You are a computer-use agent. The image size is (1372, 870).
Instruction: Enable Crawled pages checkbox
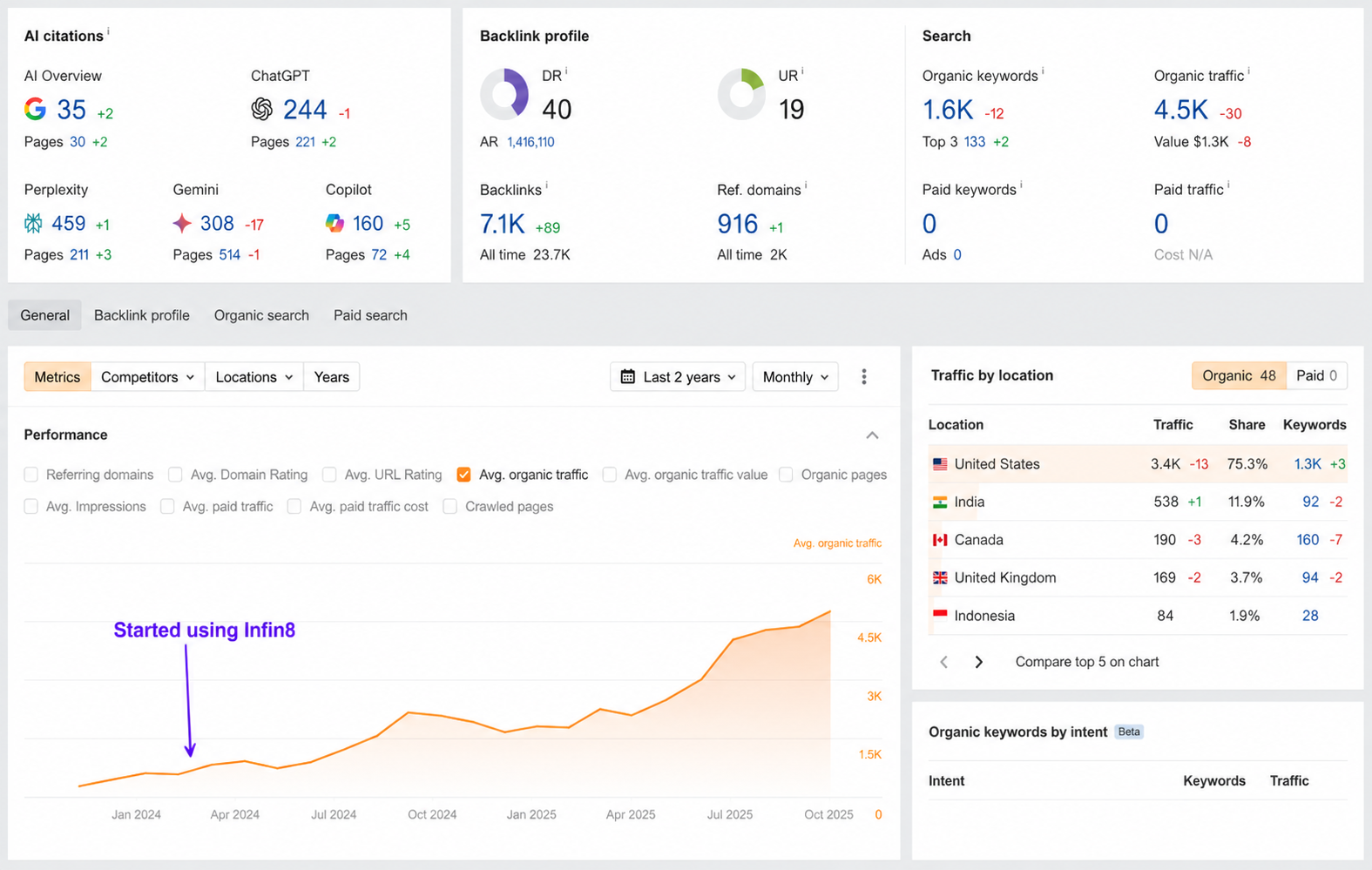point(450,507)
